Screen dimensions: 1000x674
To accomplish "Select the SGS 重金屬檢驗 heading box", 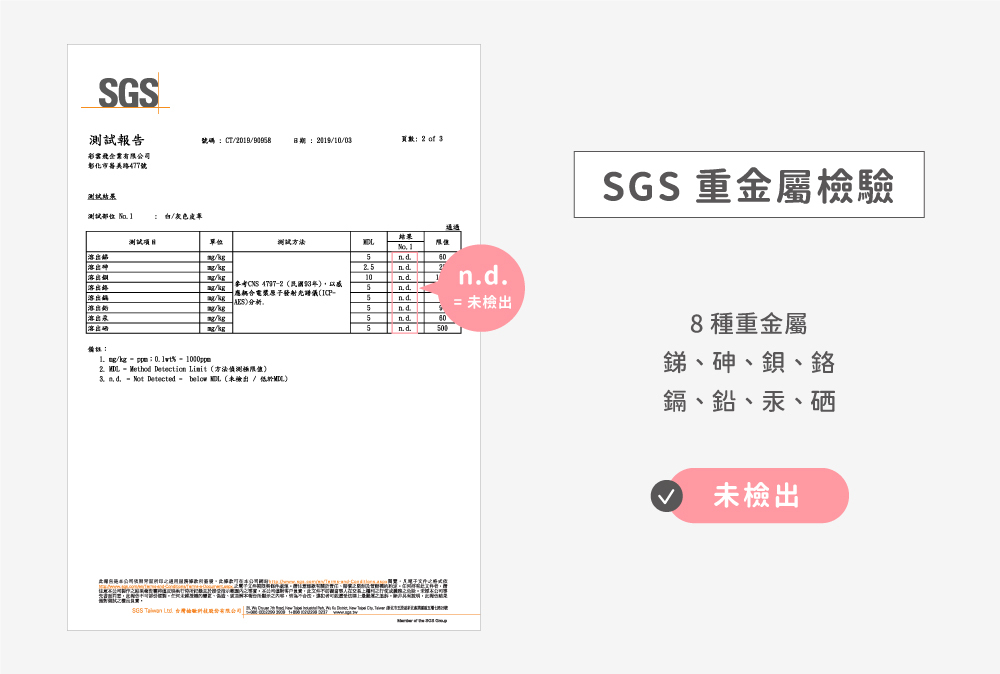I will coord(749,185).
